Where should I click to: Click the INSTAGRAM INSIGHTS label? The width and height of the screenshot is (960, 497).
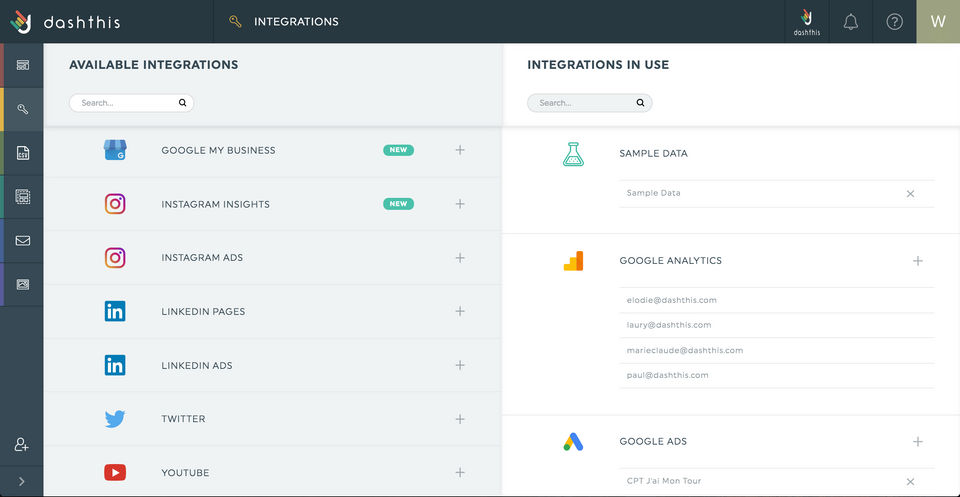point(216,204)
